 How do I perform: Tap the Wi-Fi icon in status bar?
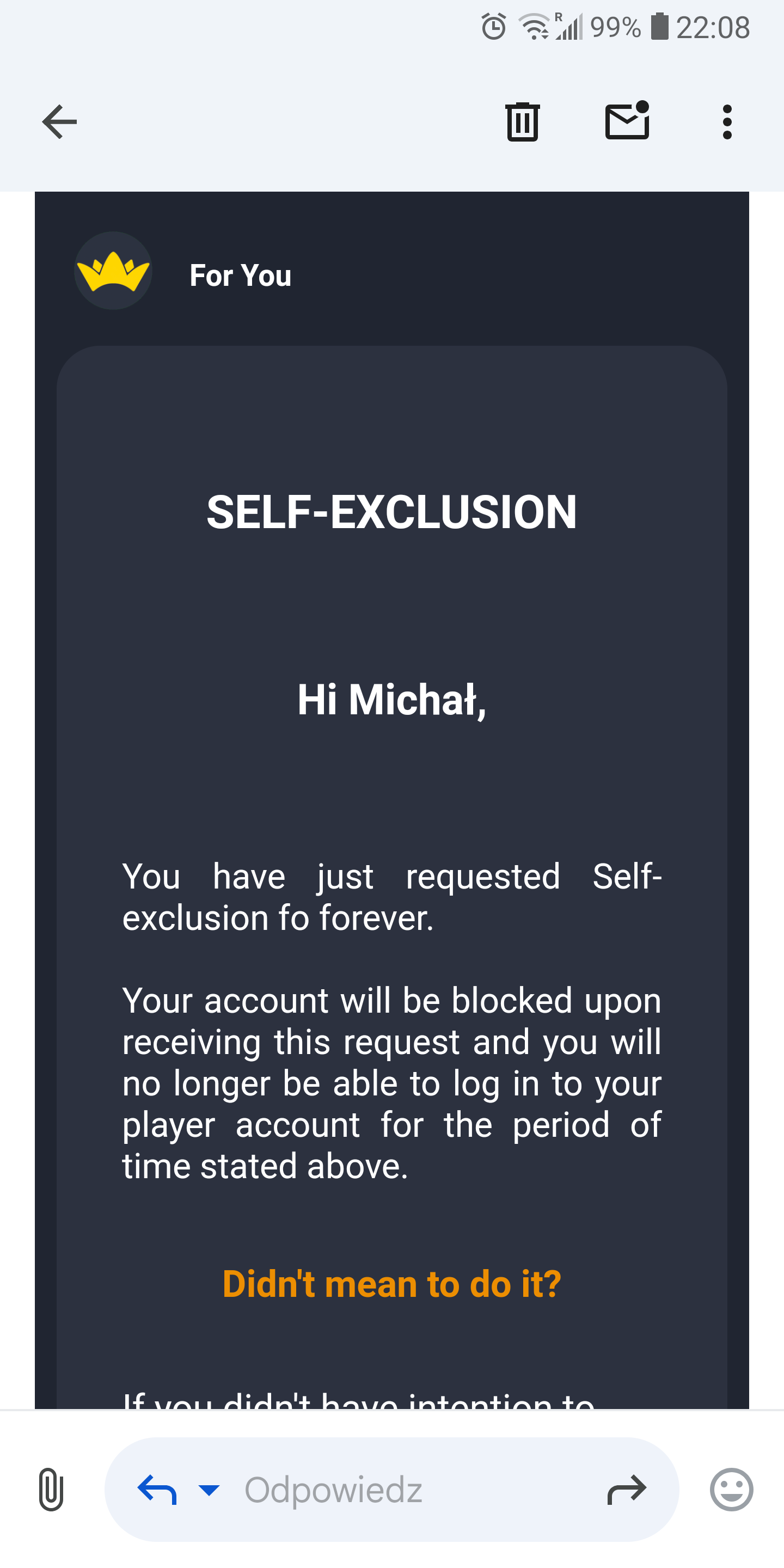tap(533, 27)
